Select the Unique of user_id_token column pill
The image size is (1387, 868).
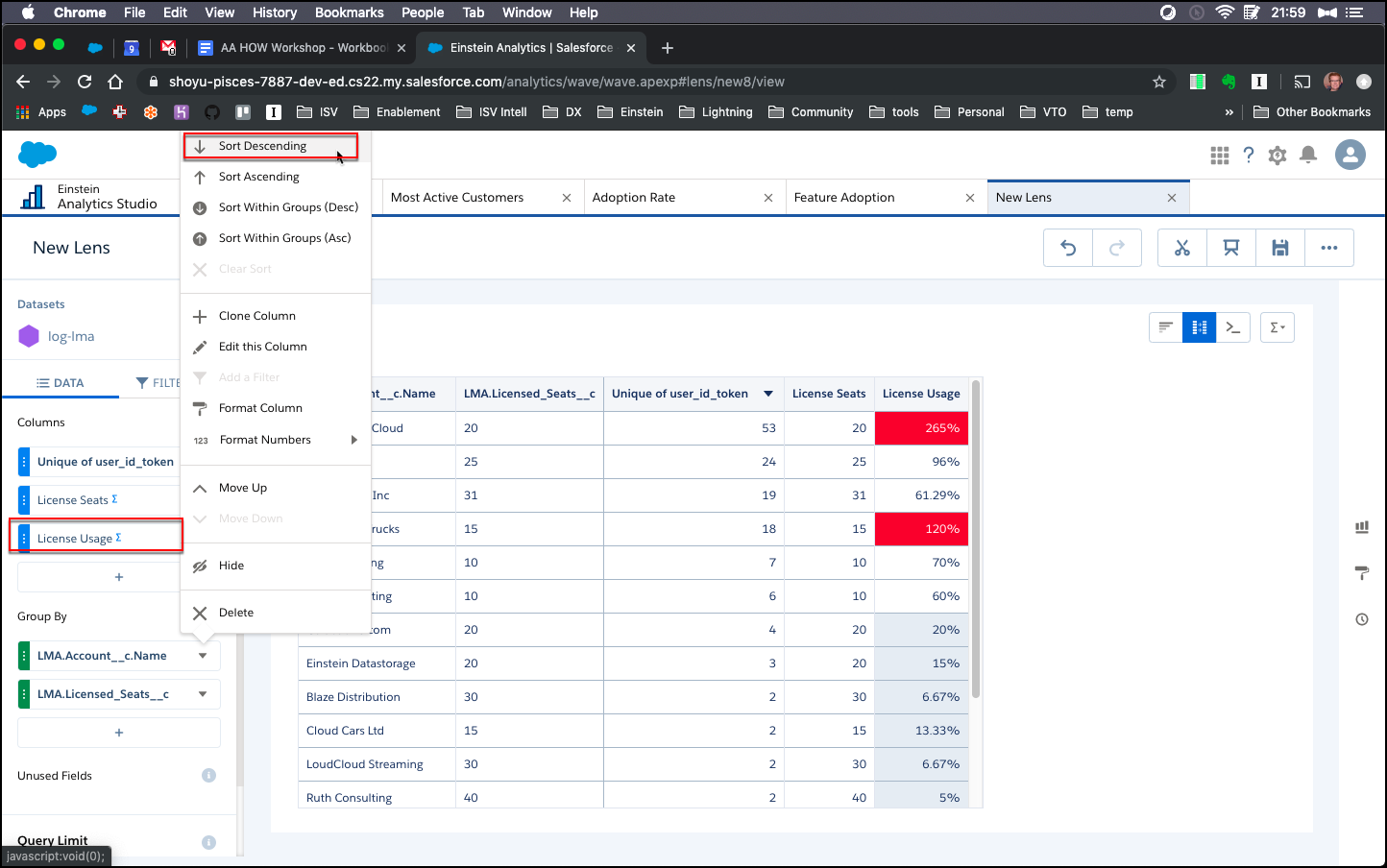click(100, 462)
